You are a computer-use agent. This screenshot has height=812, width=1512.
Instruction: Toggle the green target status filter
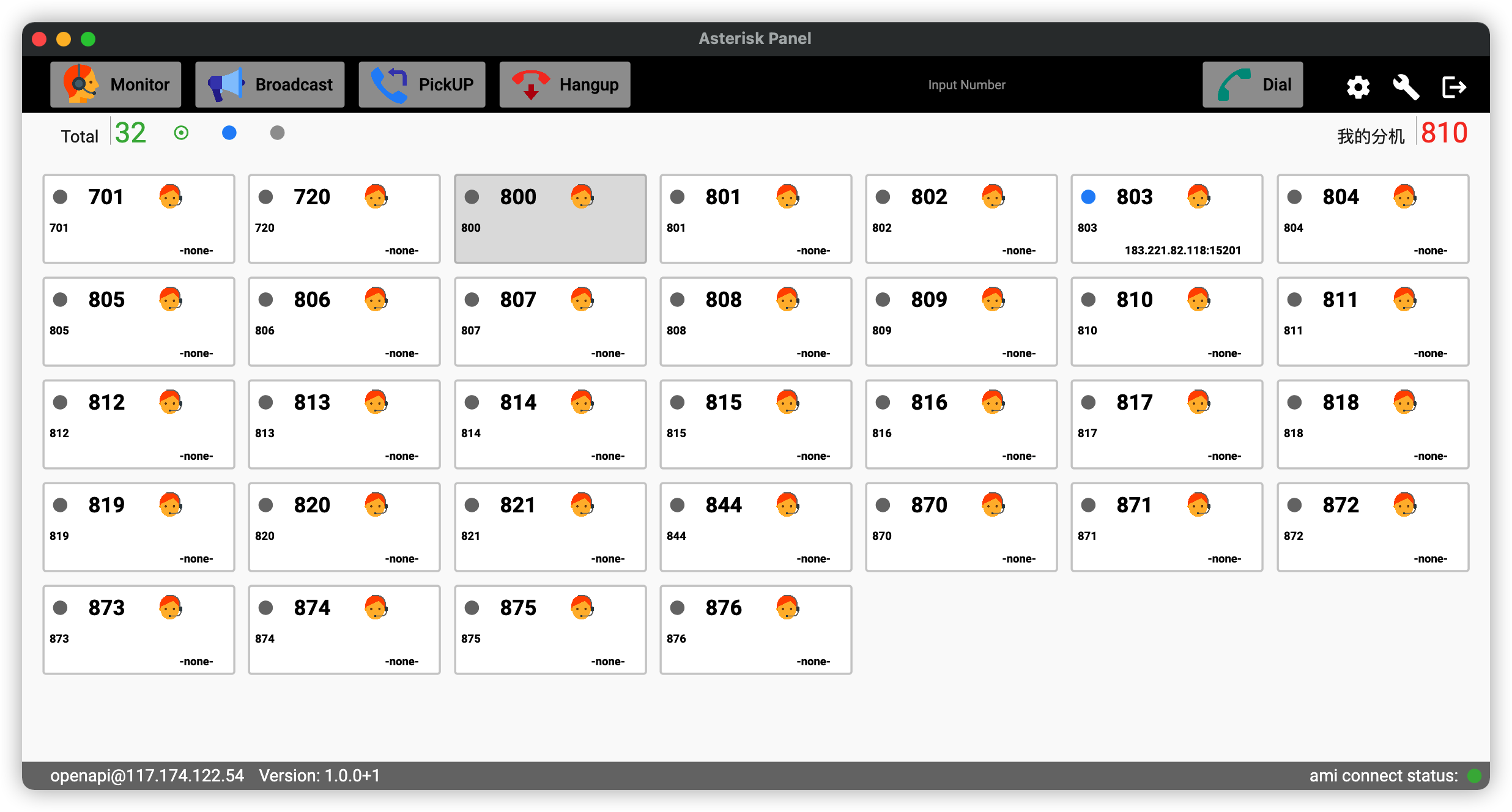point(180,132)
